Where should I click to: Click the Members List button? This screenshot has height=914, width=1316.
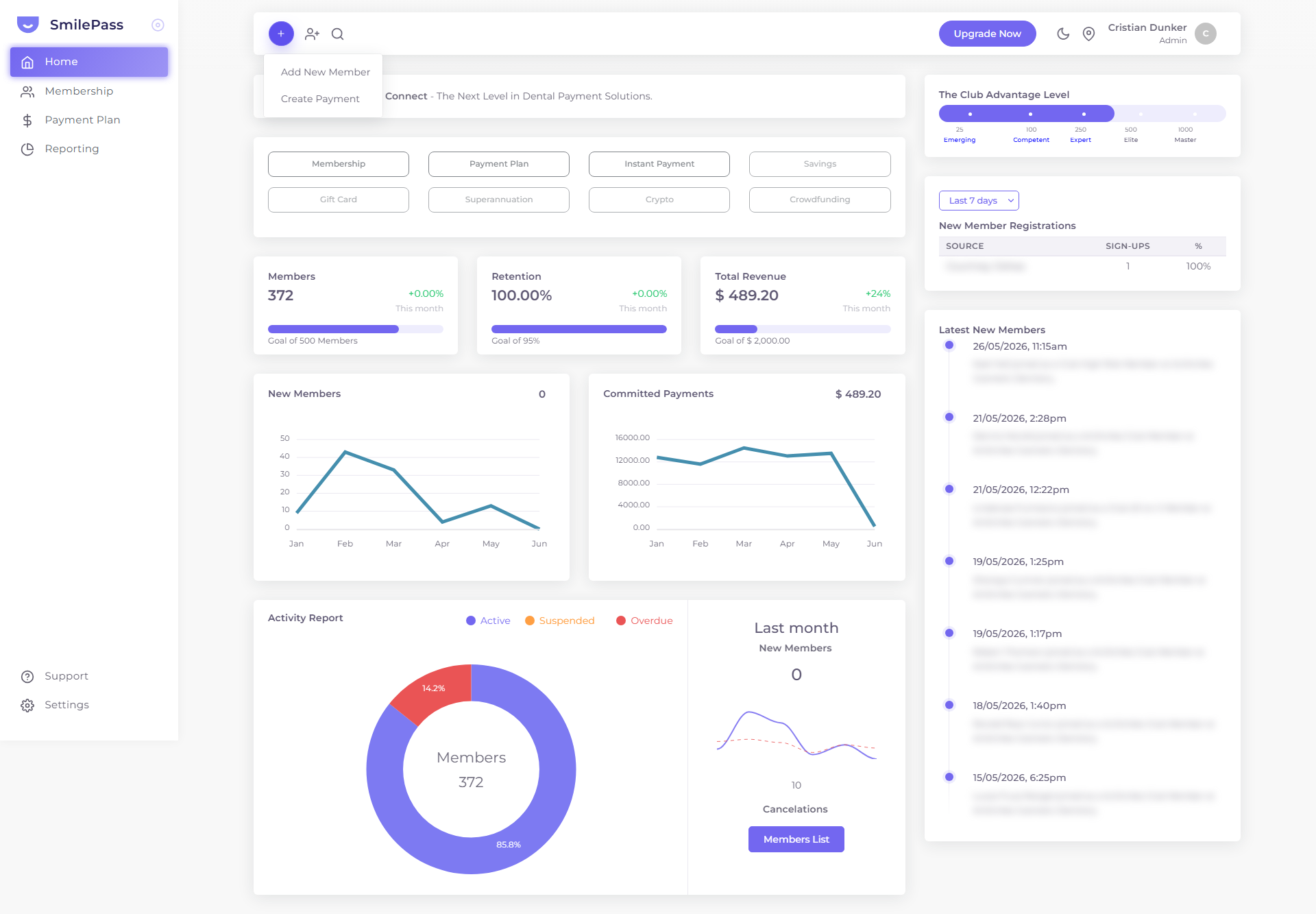(796, 839)
